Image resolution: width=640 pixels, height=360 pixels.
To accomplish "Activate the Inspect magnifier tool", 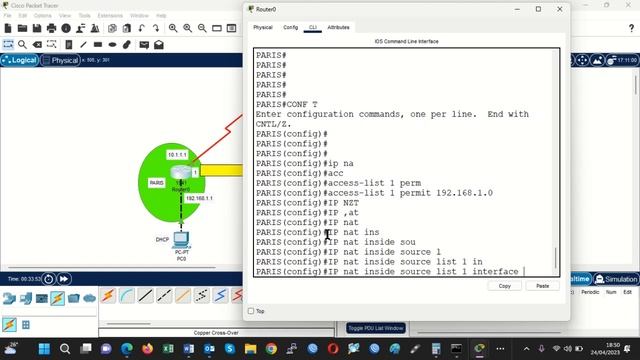I will tap(22, 44).
